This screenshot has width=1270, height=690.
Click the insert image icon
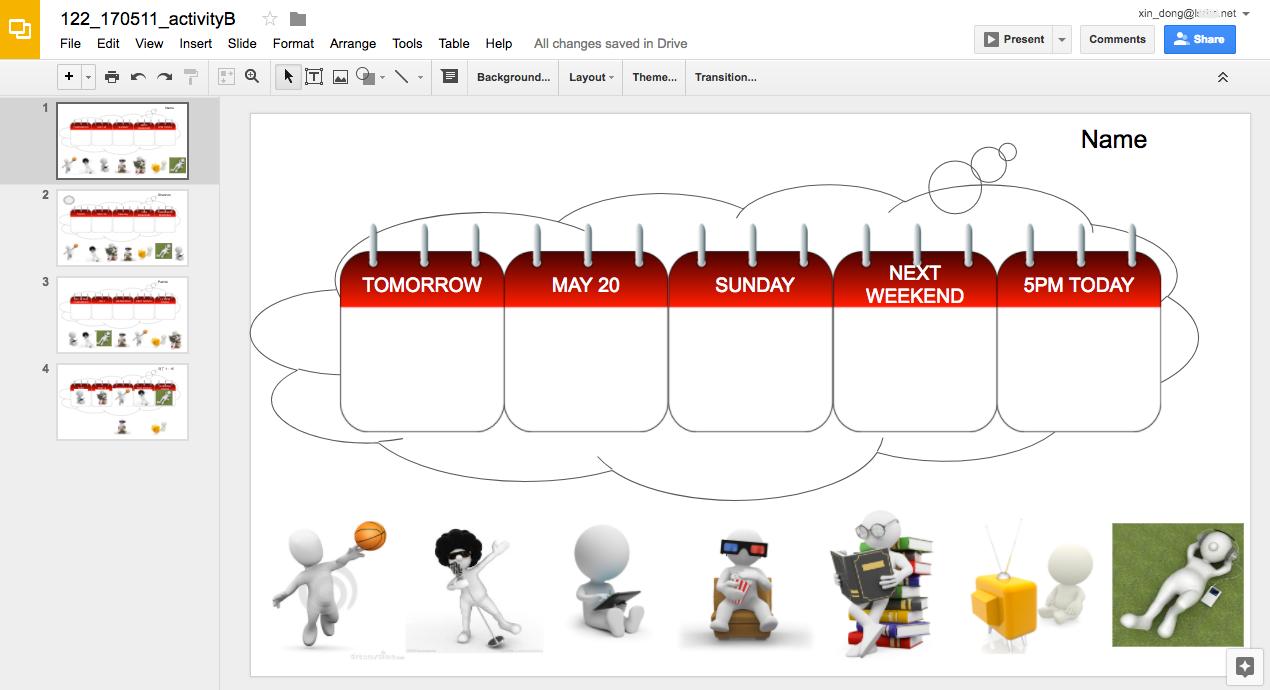(340, 77)
